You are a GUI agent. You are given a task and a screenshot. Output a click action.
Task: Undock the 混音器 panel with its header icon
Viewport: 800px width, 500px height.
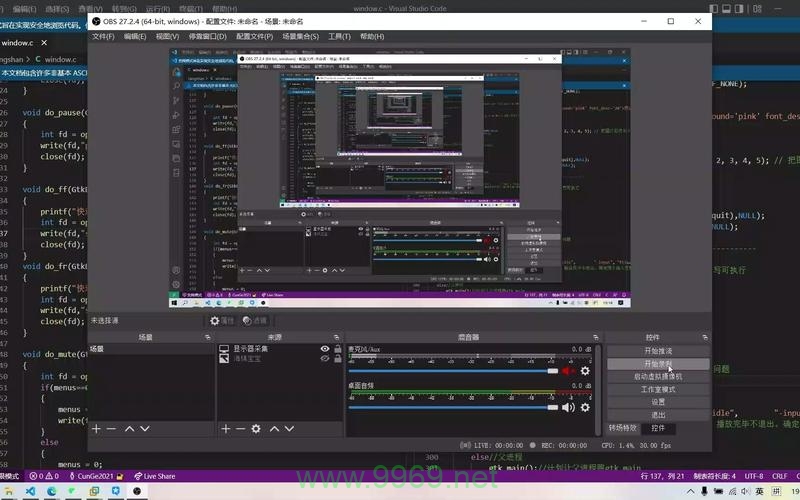pos(595,337)
